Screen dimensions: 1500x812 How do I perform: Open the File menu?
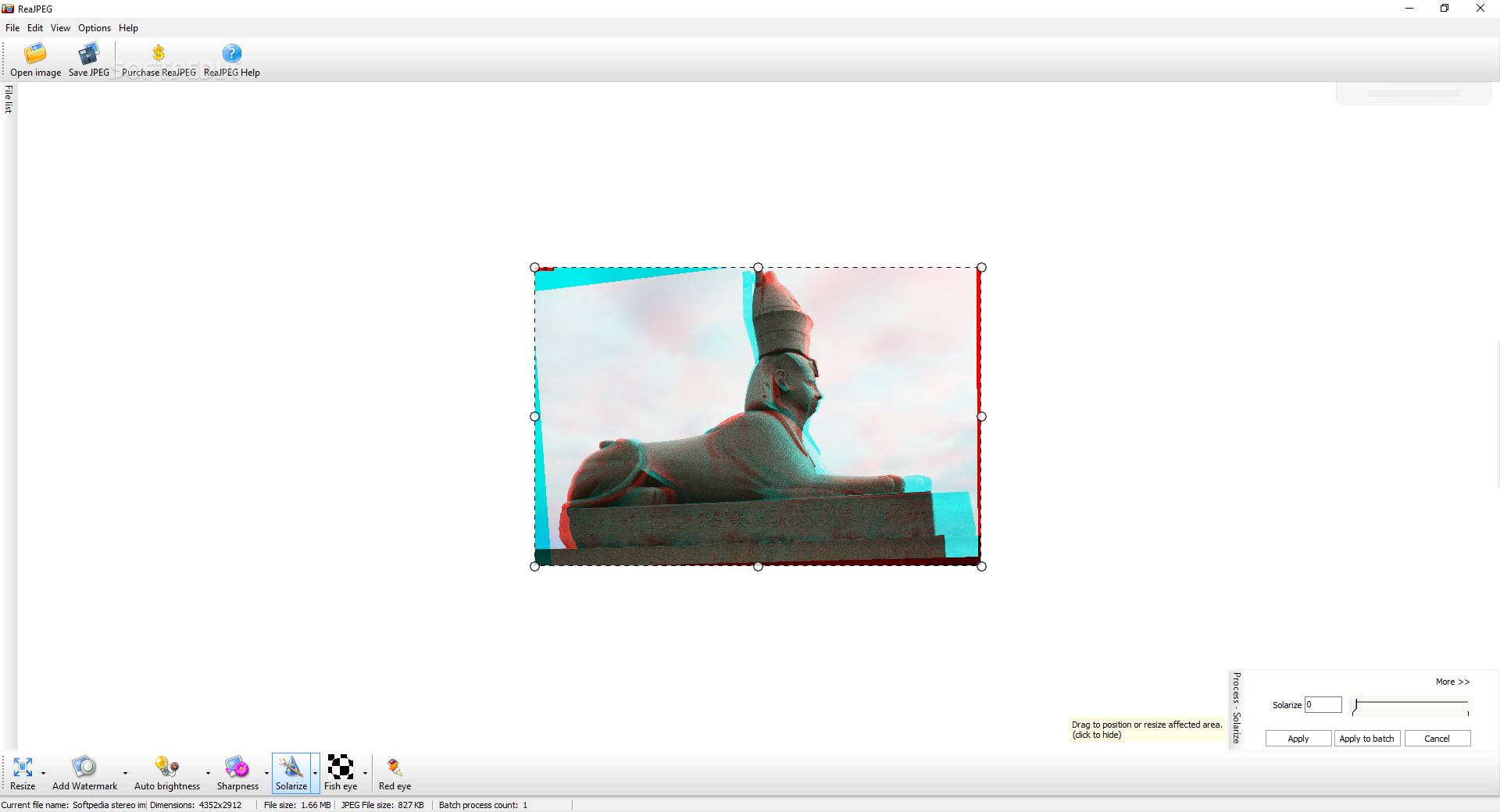coord(12,27)
